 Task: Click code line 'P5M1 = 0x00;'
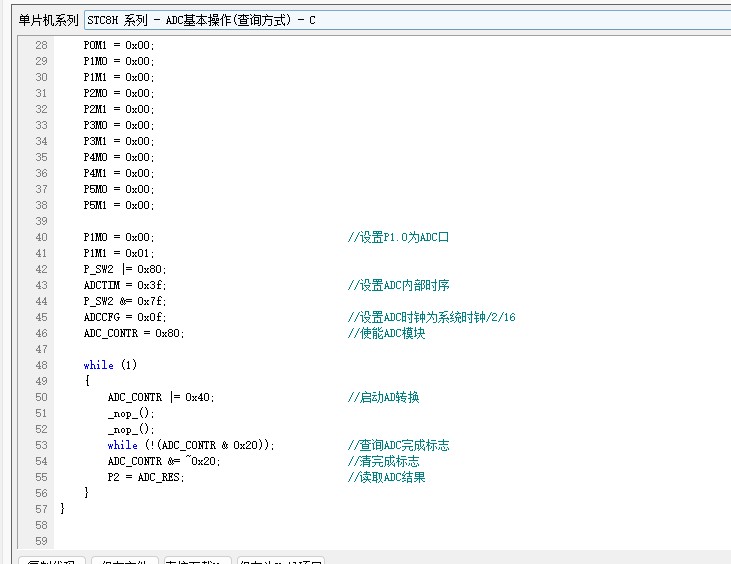119,205
